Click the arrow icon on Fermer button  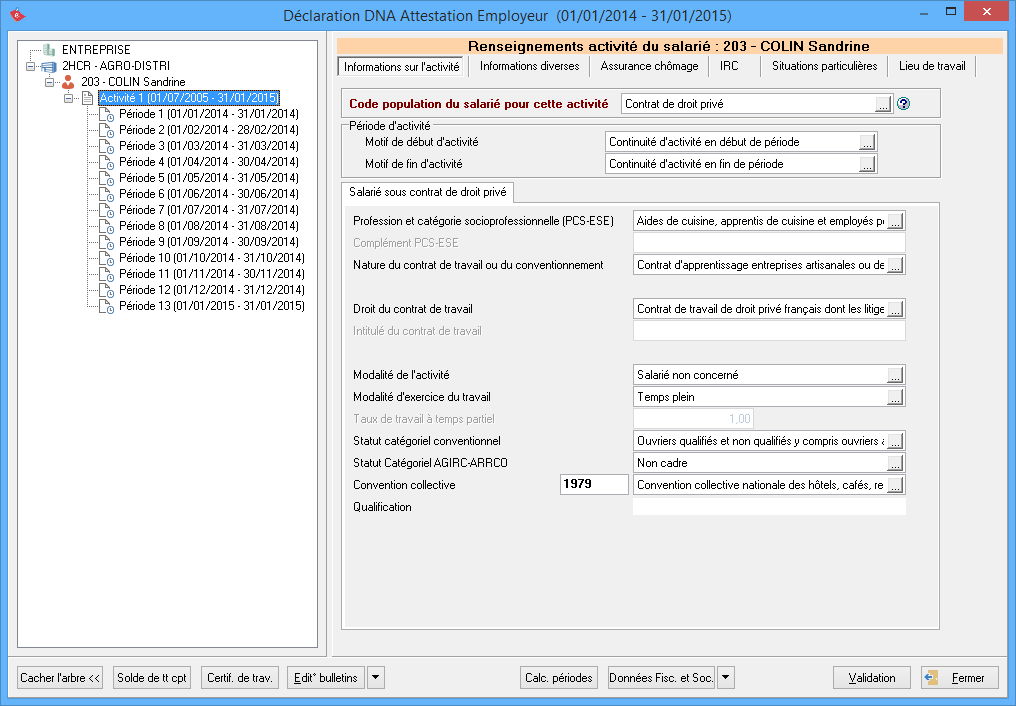coord(931,677)
